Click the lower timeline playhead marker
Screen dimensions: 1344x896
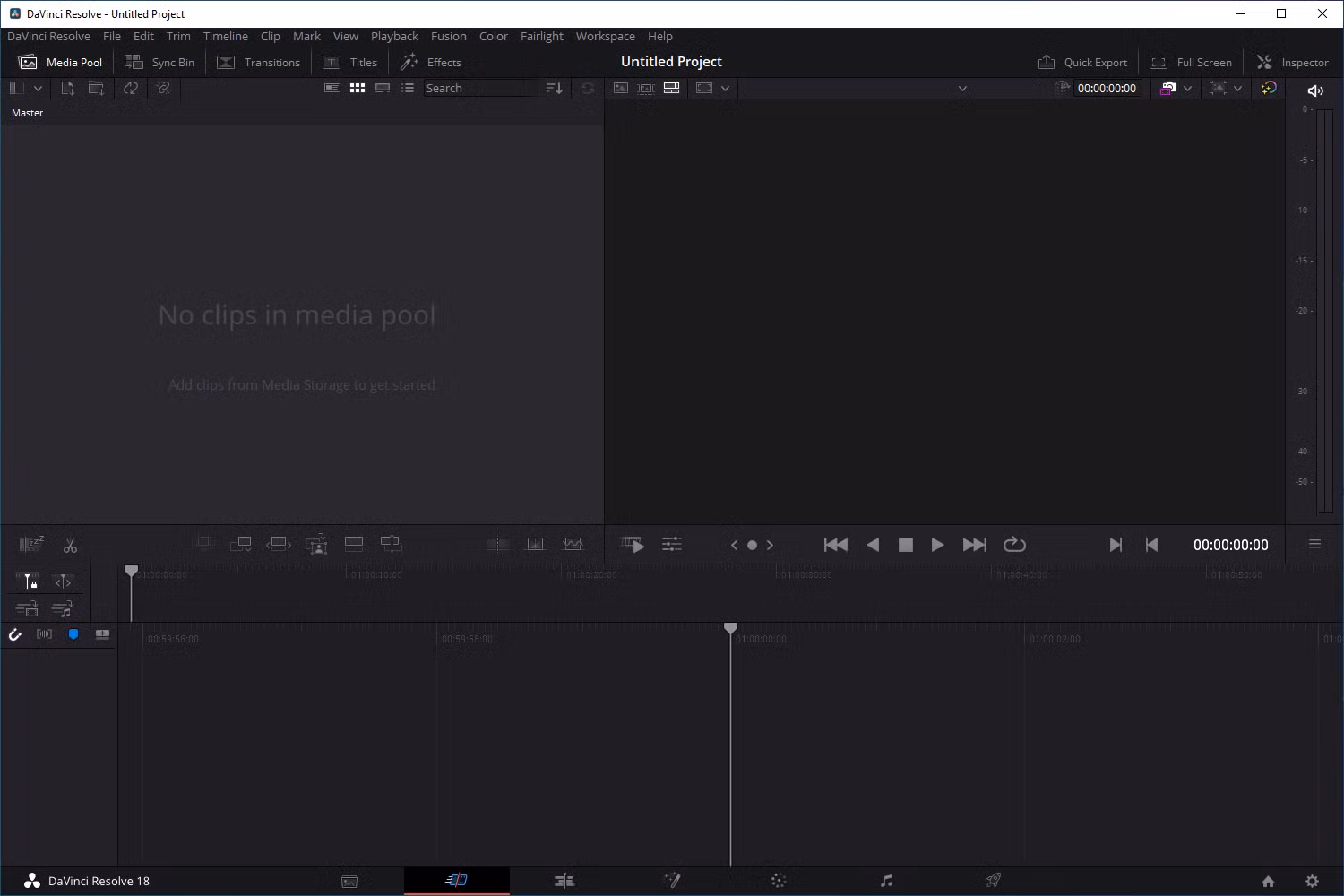730,629
